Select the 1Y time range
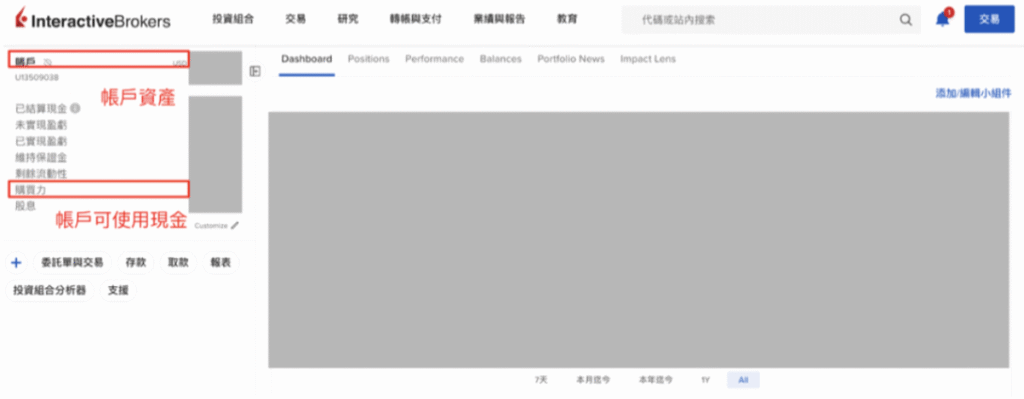 pos(705,379)
